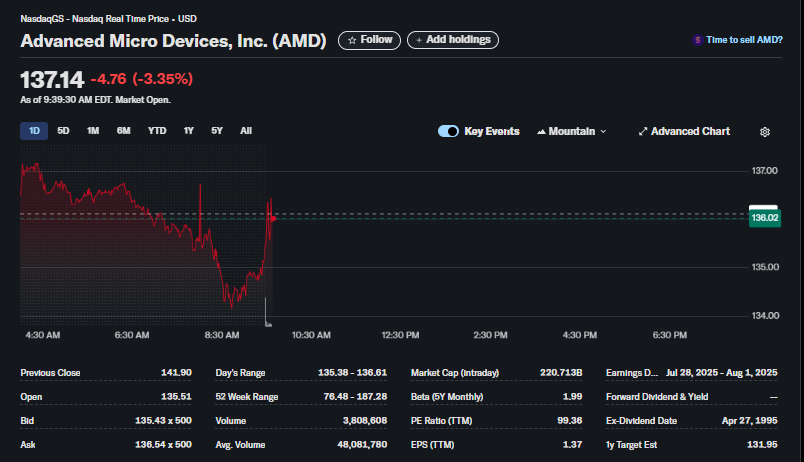Click the price change -4.76 (-3.35%)
This screenshot has height=462, width=804.
click(142, 79)
